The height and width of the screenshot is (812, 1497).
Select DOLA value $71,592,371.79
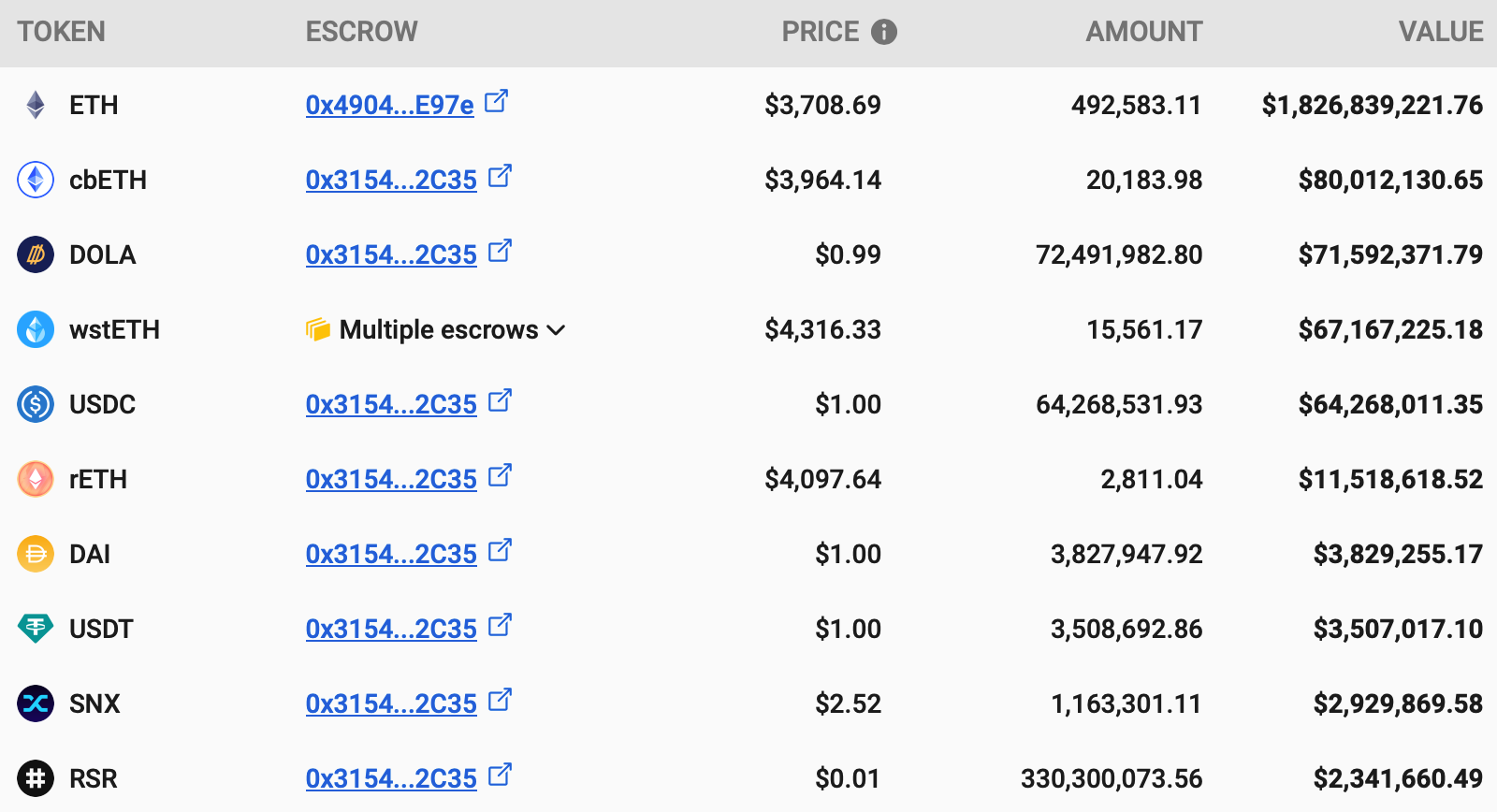point(1391,254)
